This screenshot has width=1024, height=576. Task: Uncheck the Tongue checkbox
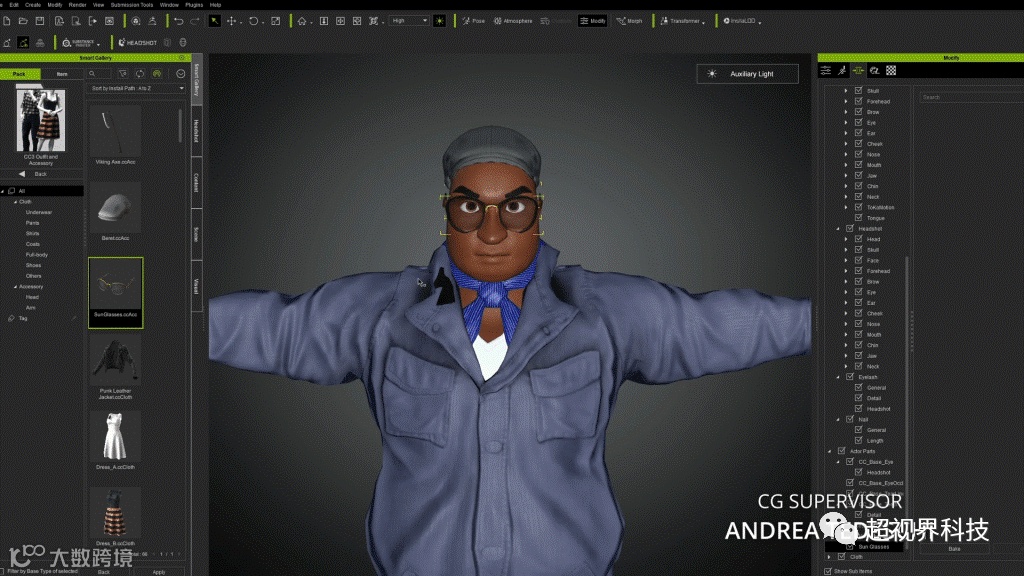click(x=859, y=217)
